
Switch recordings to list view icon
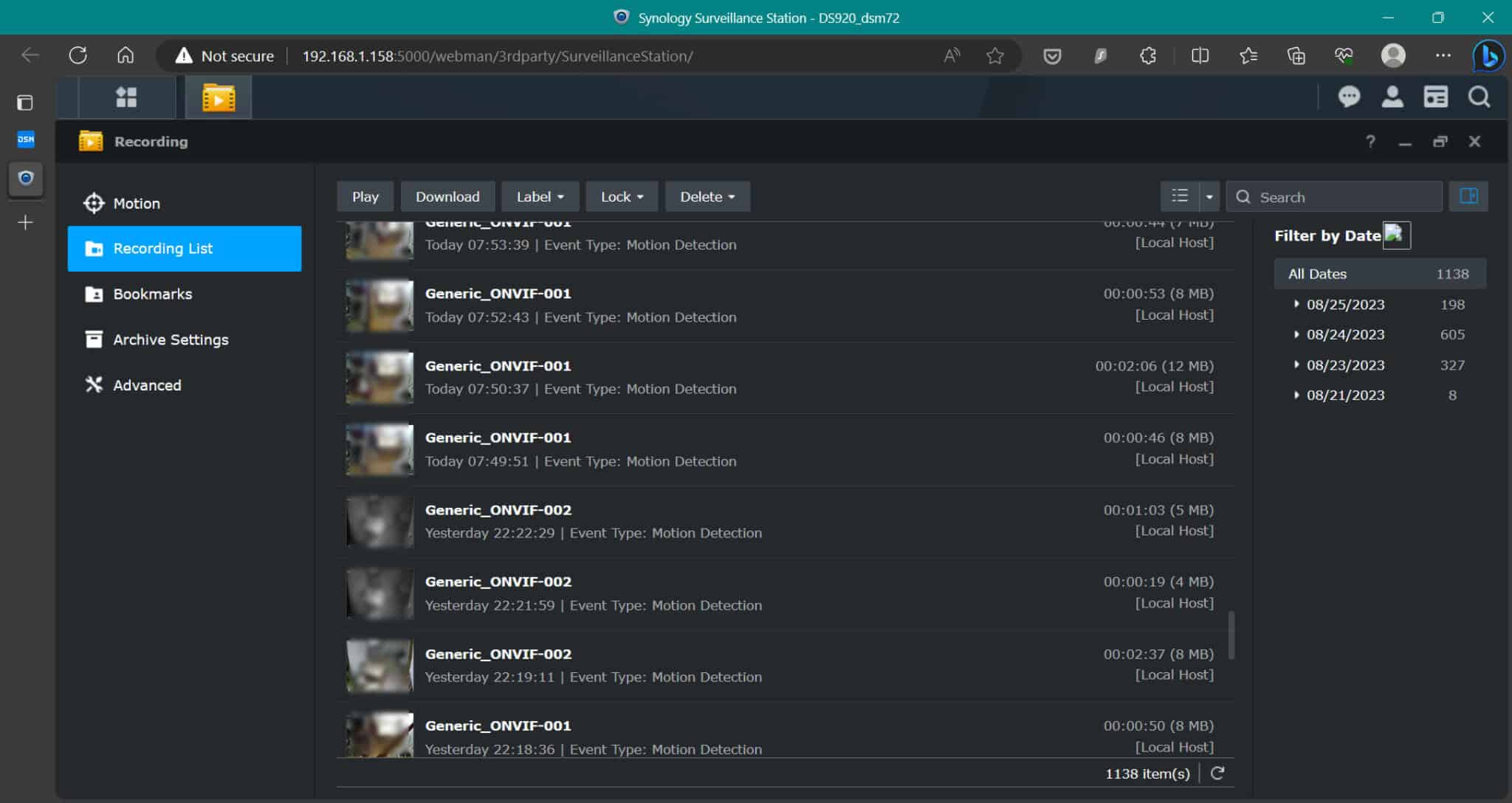(x=1181, y=196)
